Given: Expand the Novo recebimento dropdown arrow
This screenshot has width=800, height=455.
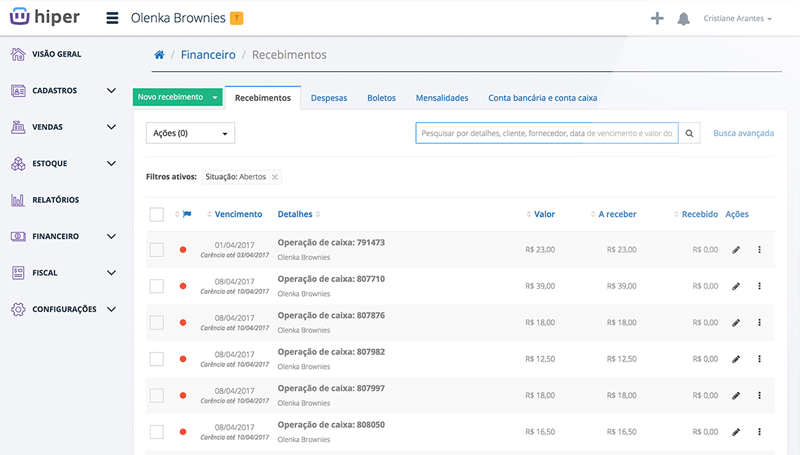Looking at the screenshot, I should (x=214, y=98).
